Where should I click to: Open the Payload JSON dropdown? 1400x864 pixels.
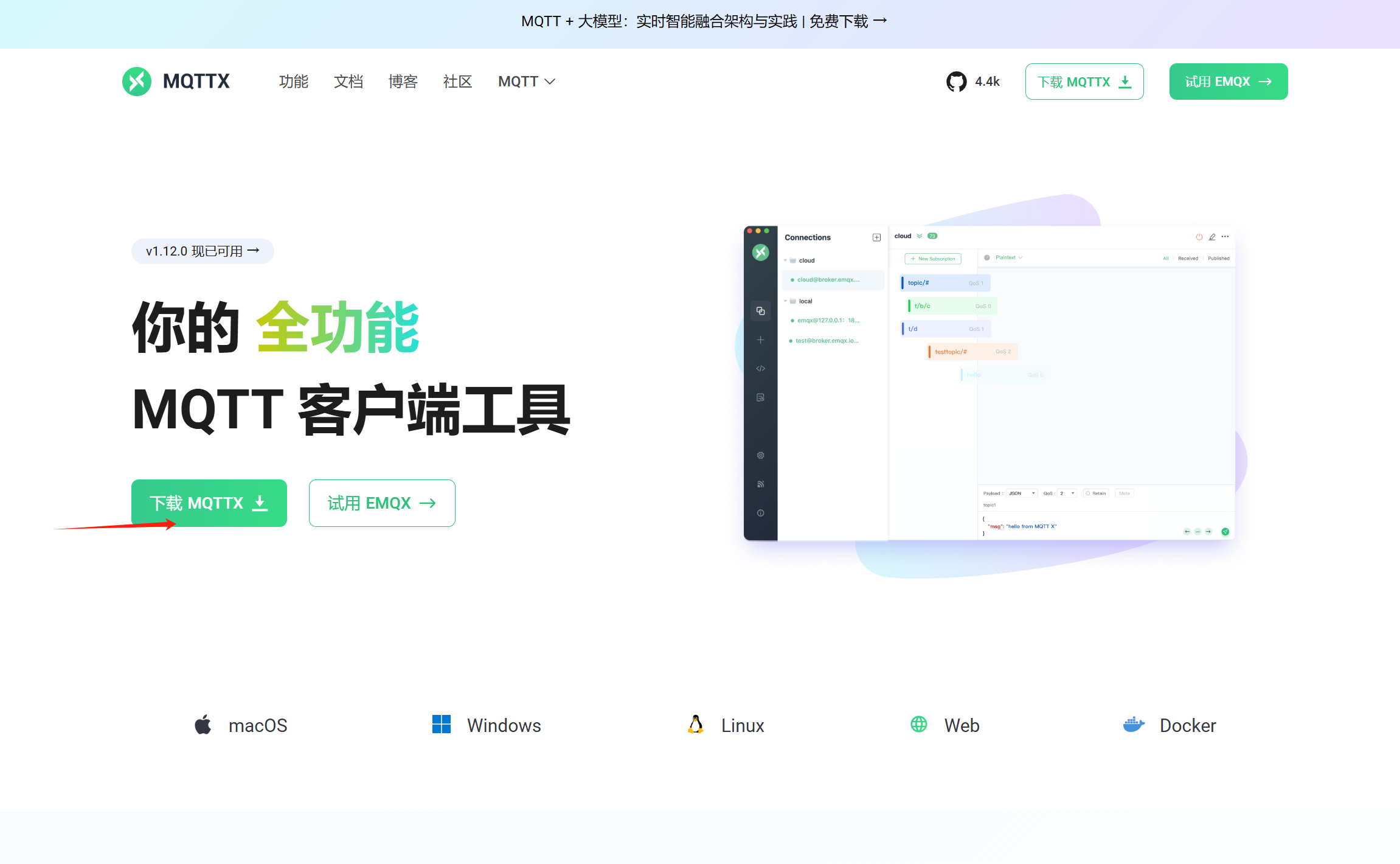point(1022,493)
